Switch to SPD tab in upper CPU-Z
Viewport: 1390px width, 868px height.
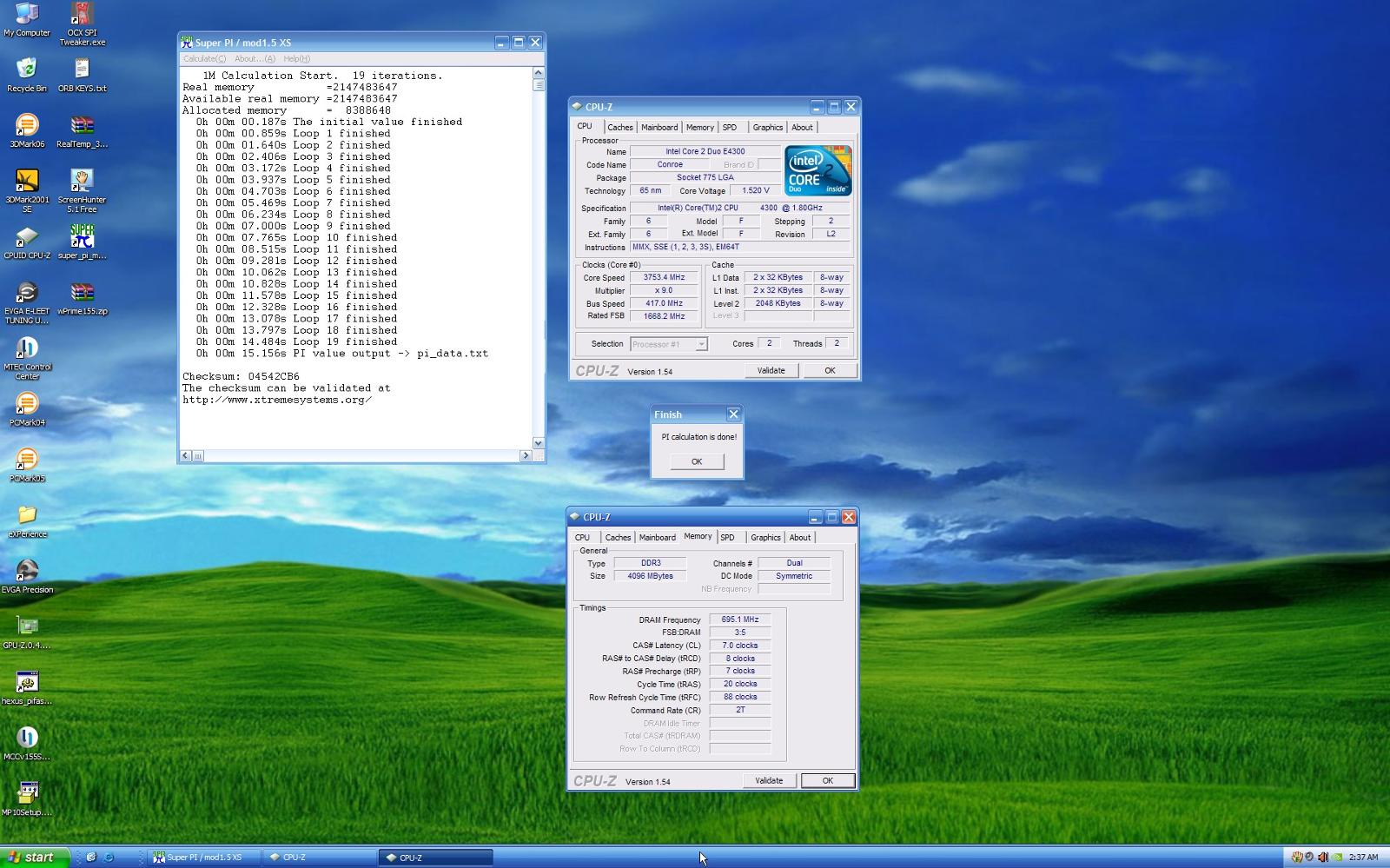[730, 127]
